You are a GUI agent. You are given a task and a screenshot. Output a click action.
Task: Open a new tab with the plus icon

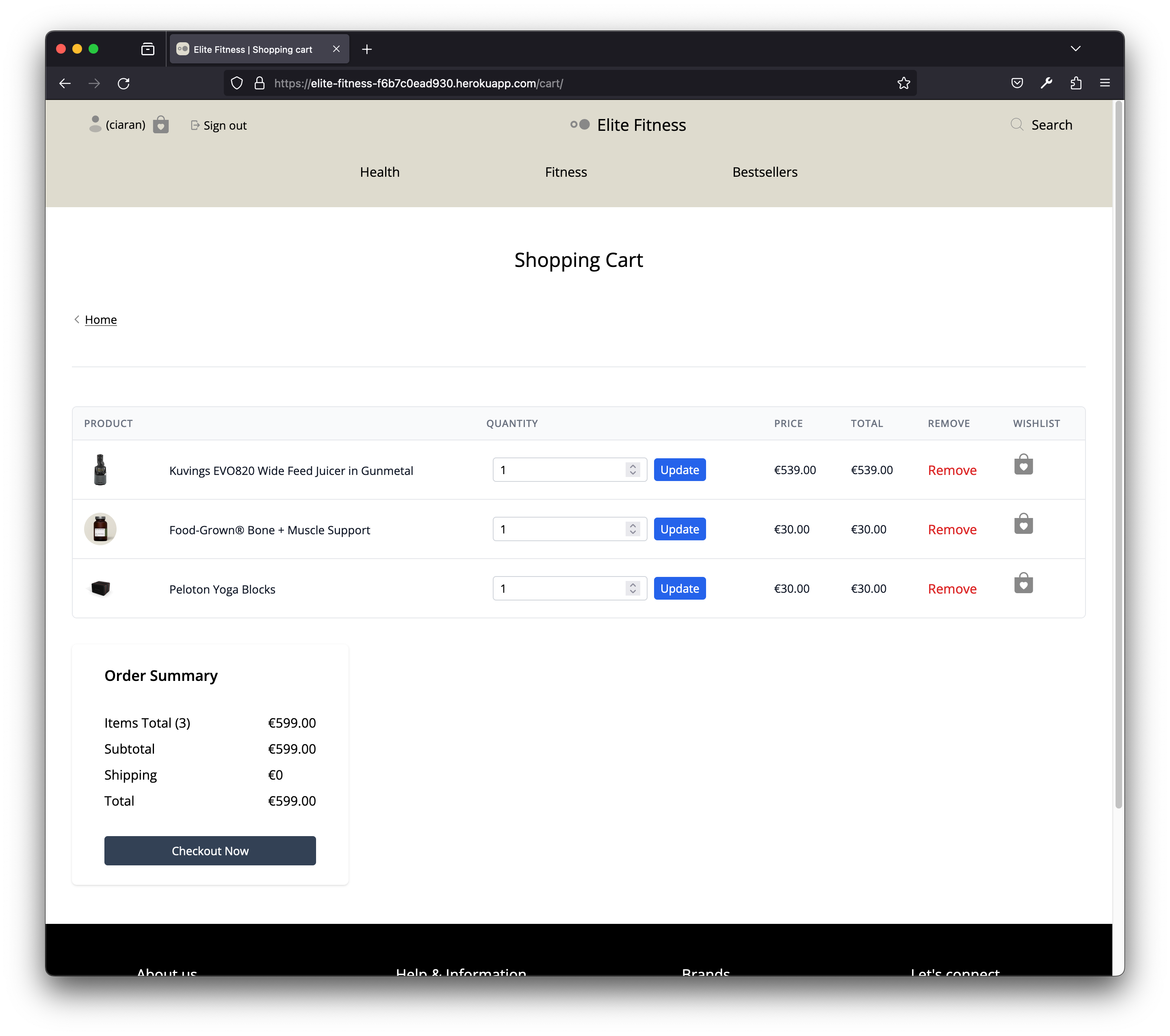tap(367, 49)
